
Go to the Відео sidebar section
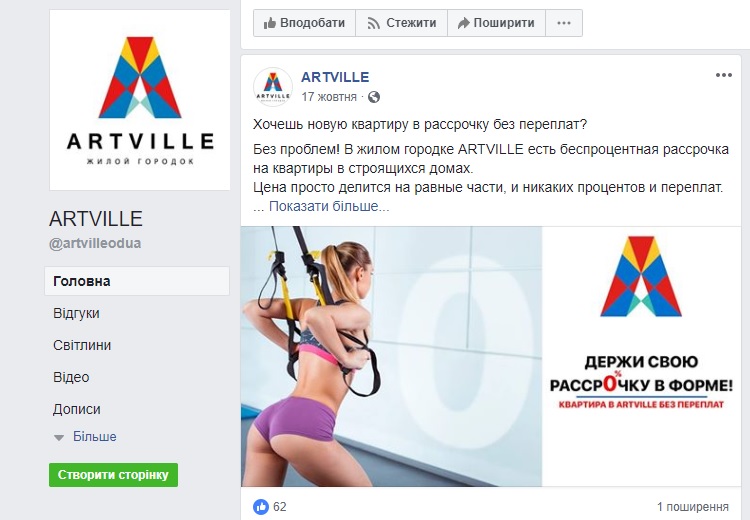click(x=71, y=377)
